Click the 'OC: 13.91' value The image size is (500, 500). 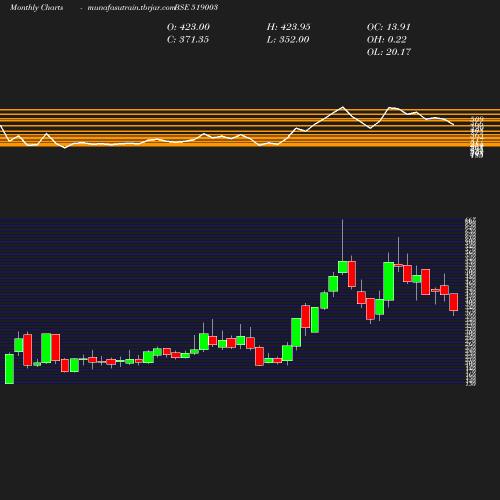click(389, 27)
